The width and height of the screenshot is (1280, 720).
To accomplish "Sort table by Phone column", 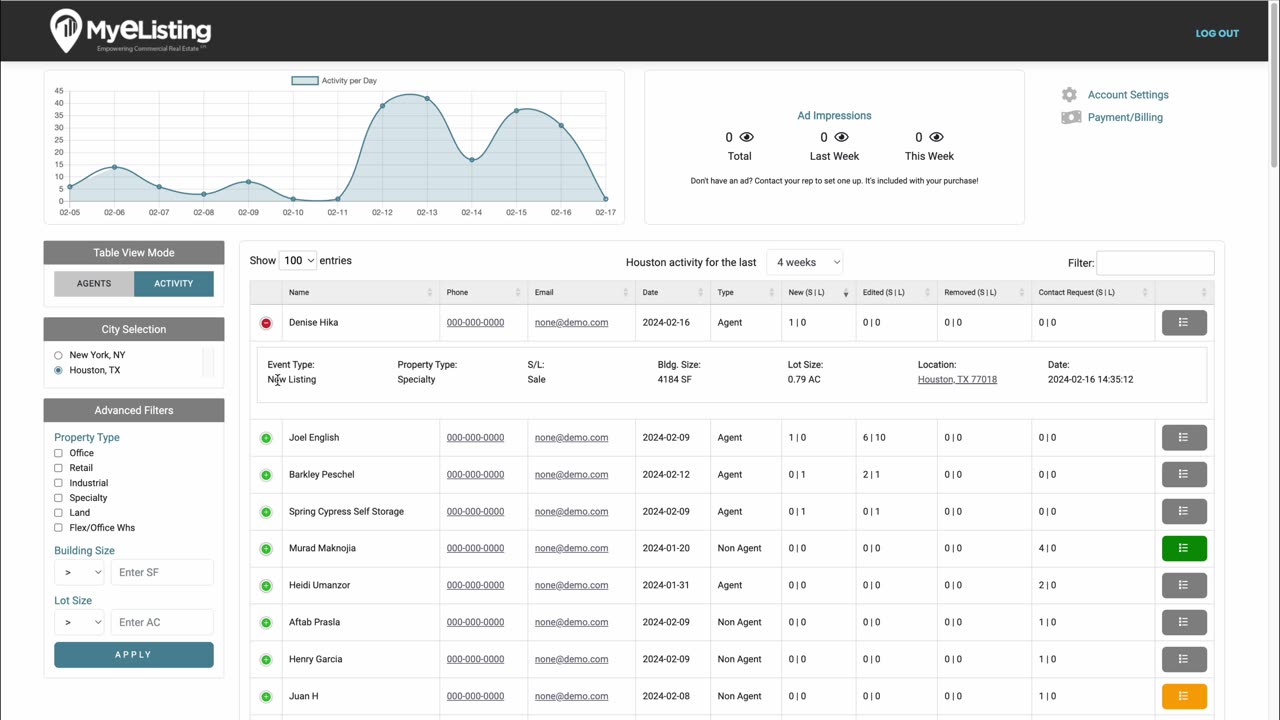I will pyautogui.click(x=483, y=292).
